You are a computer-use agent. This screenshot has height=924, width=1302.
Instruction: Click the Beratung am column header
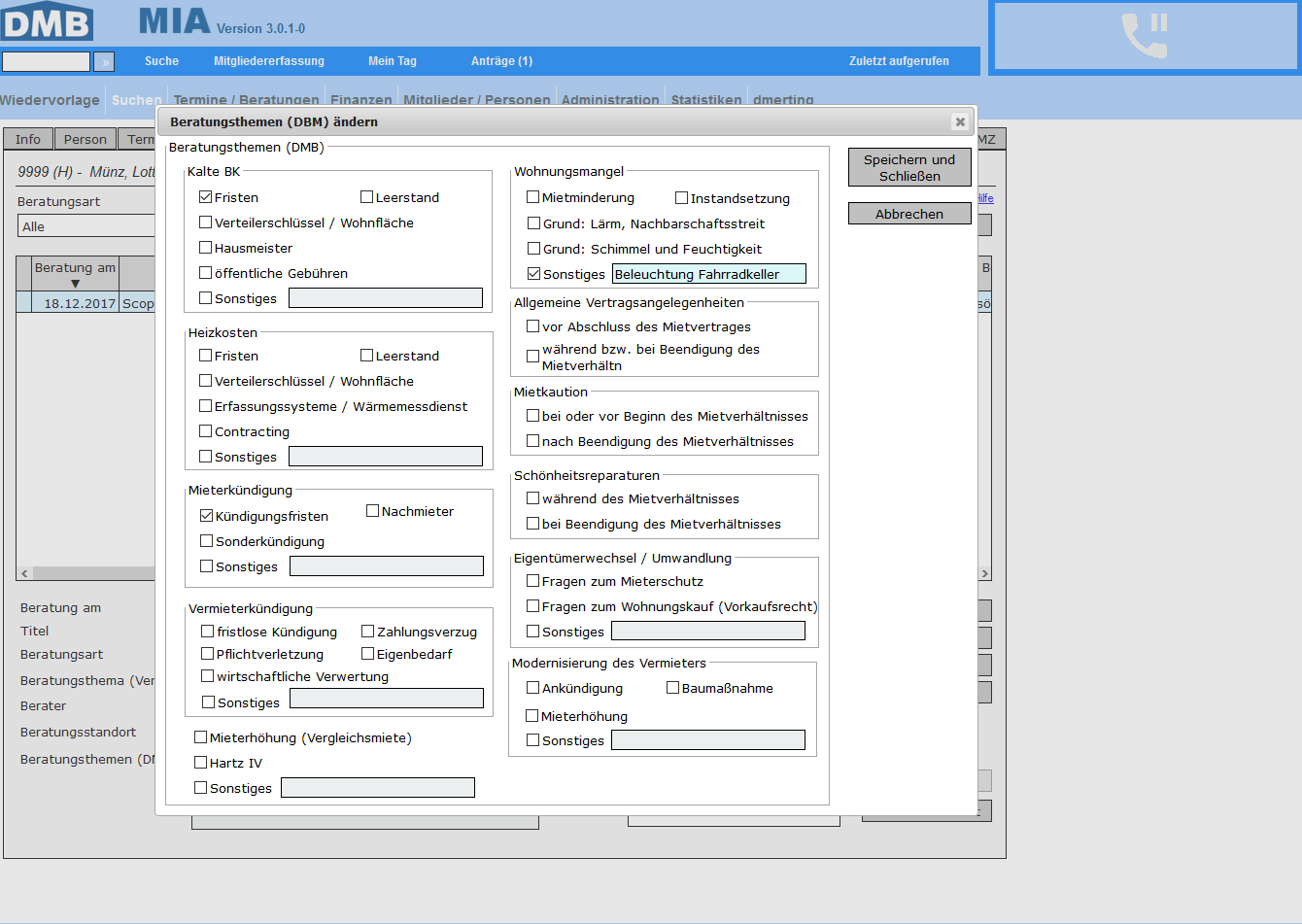75,273
